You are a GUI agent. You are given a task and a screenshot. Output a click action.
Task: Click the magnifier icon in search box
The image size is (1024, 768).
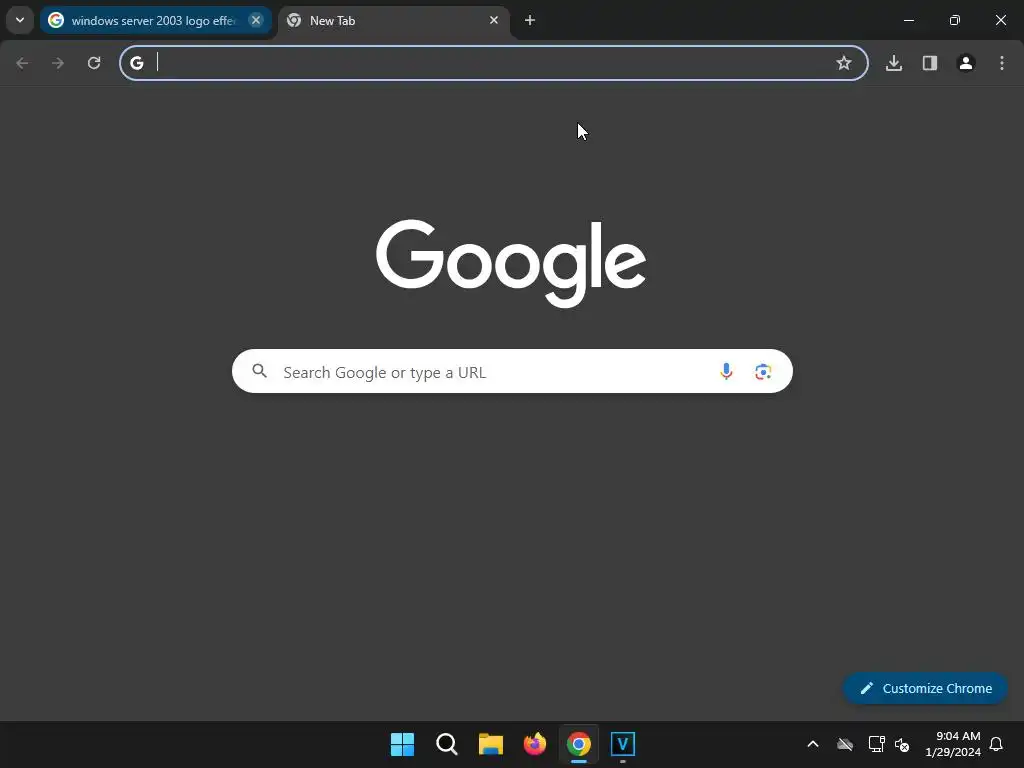(x=260, y=371)
